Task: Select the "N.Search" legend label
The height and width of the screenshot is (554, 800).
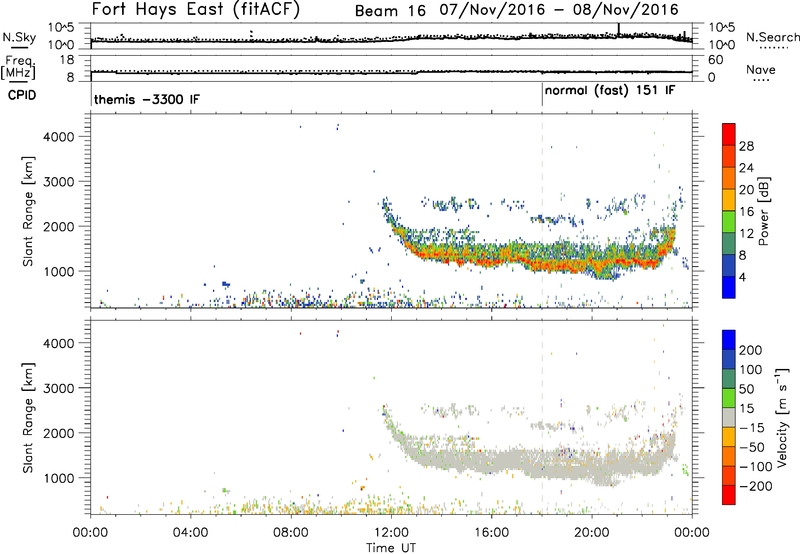Action: coord(772,37)
